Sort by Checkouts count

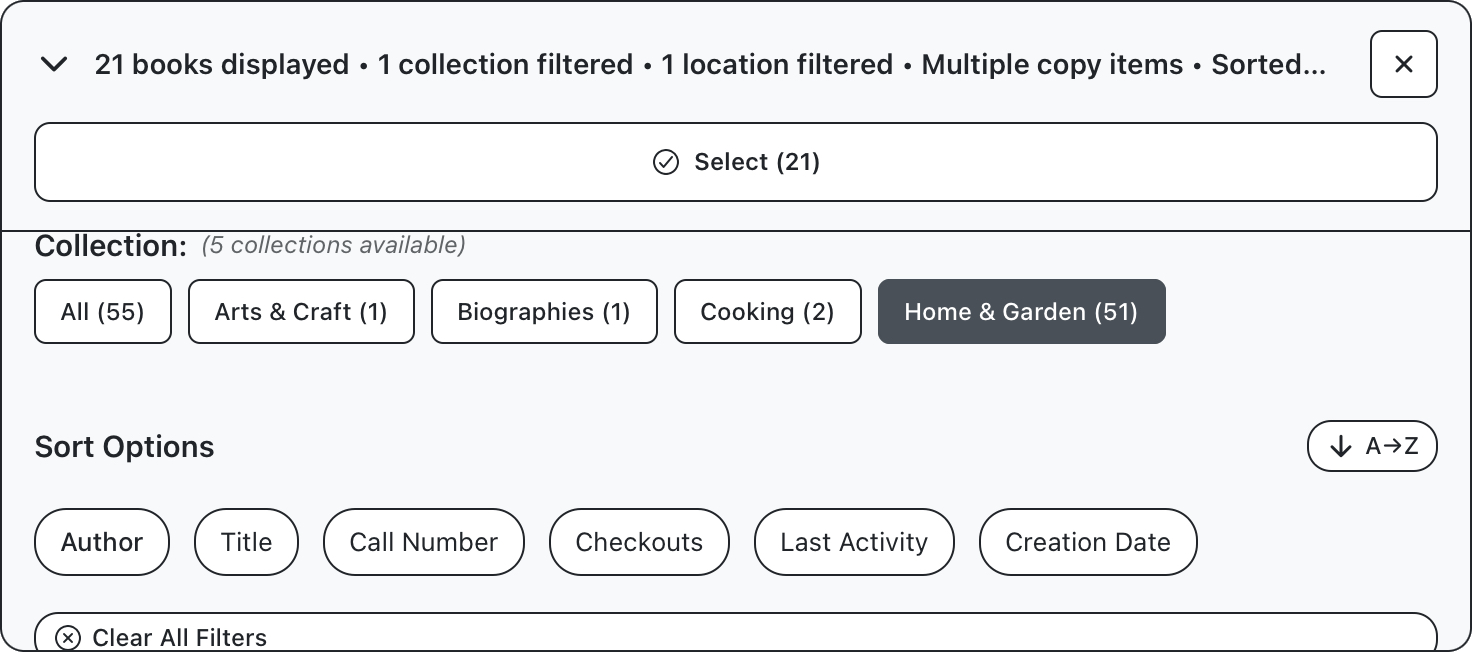[639, 542]
